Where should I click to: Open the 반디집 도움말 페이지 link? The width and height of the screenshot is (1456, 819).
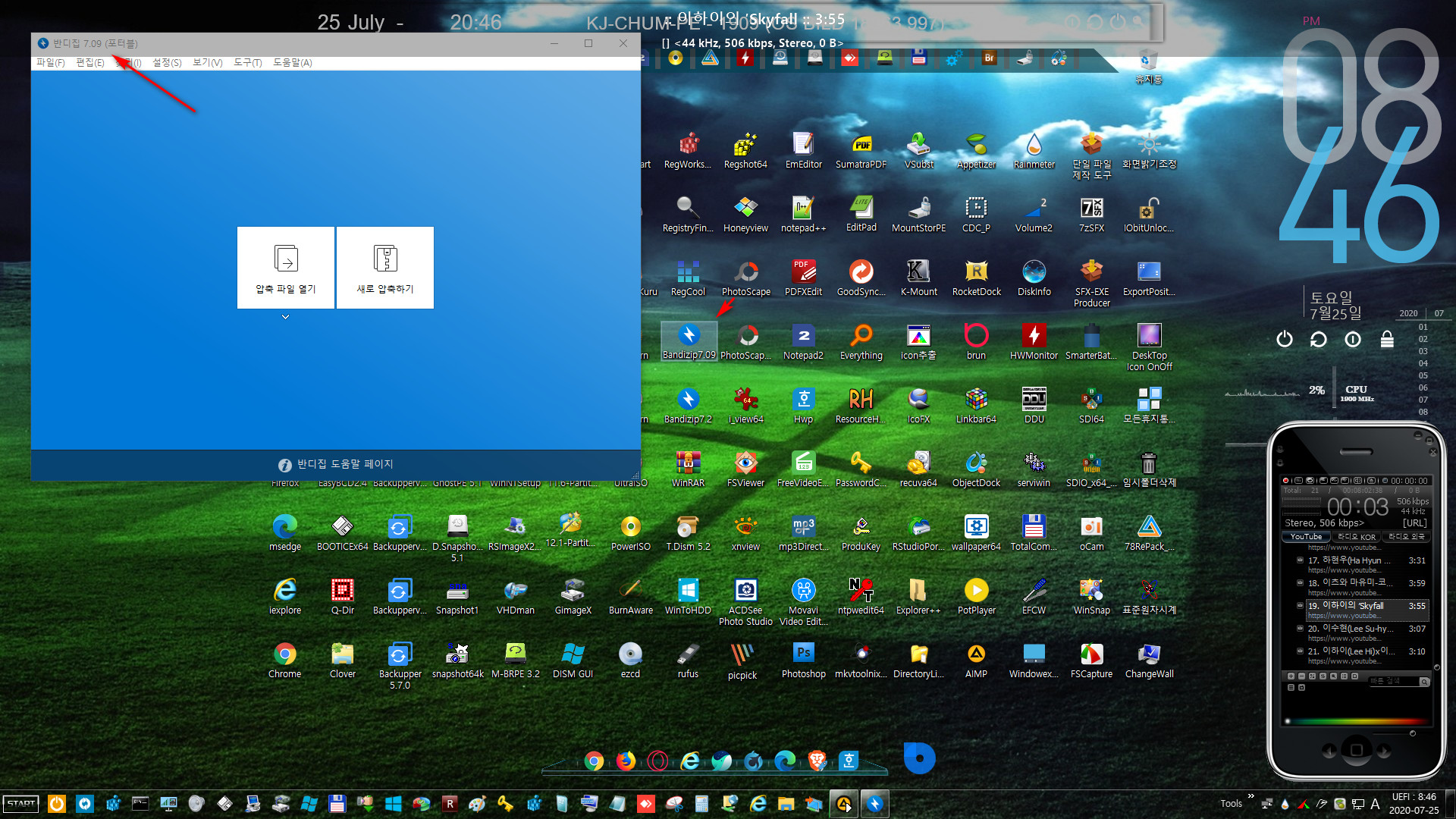(x=336, y=464)
